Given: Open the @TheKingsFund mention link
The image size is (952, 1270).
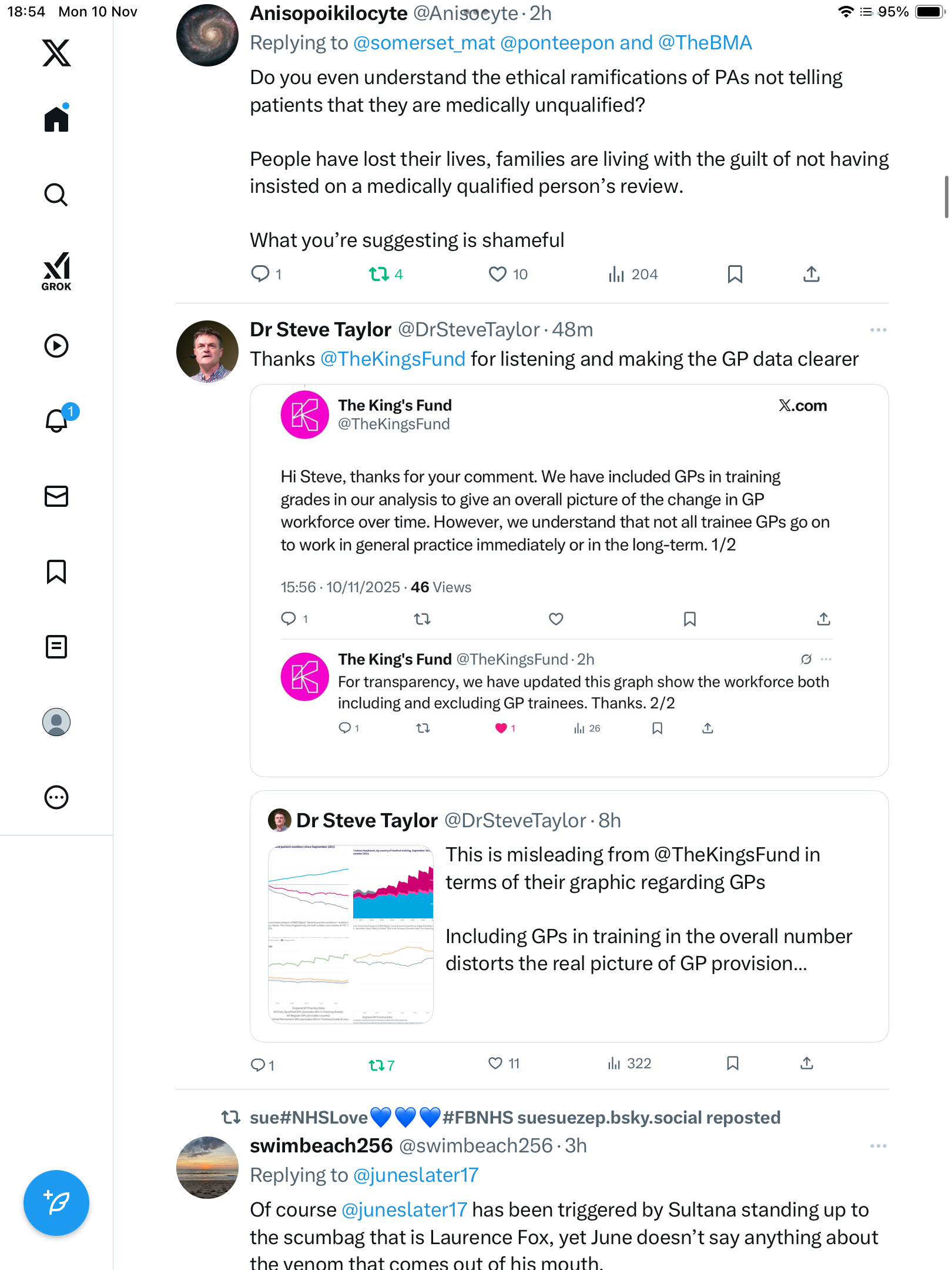Looking at the screenshot, I should 393,359.
